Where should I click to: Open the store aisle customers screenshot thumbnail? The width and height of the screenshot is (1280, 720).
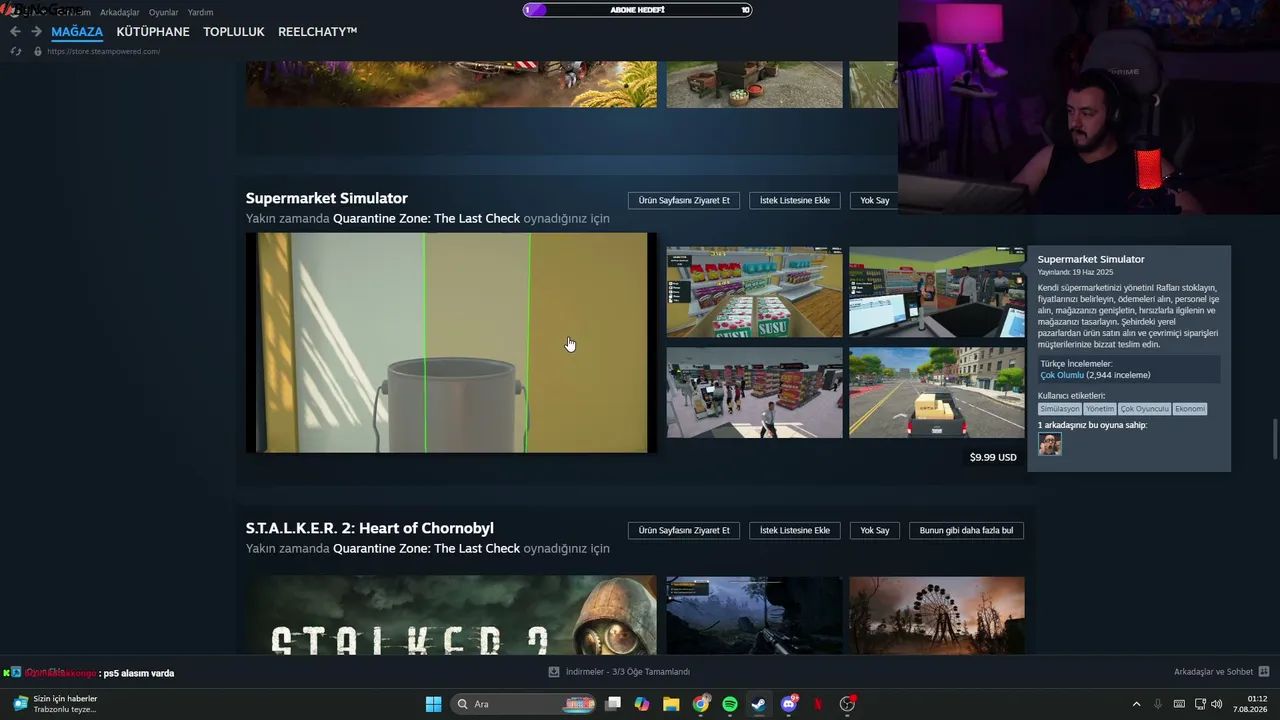755,393
